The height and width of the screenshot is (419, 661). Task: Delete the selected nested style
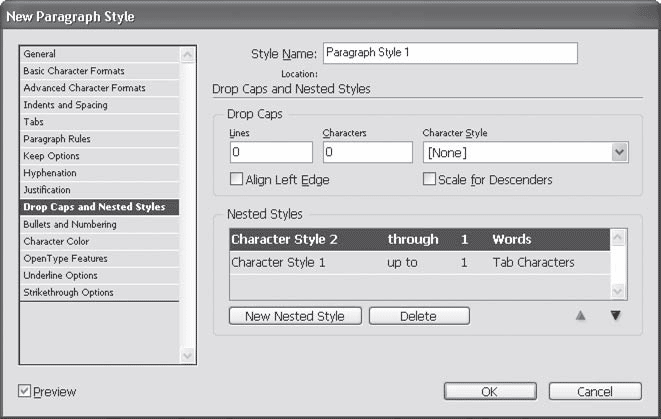[418, 316]
